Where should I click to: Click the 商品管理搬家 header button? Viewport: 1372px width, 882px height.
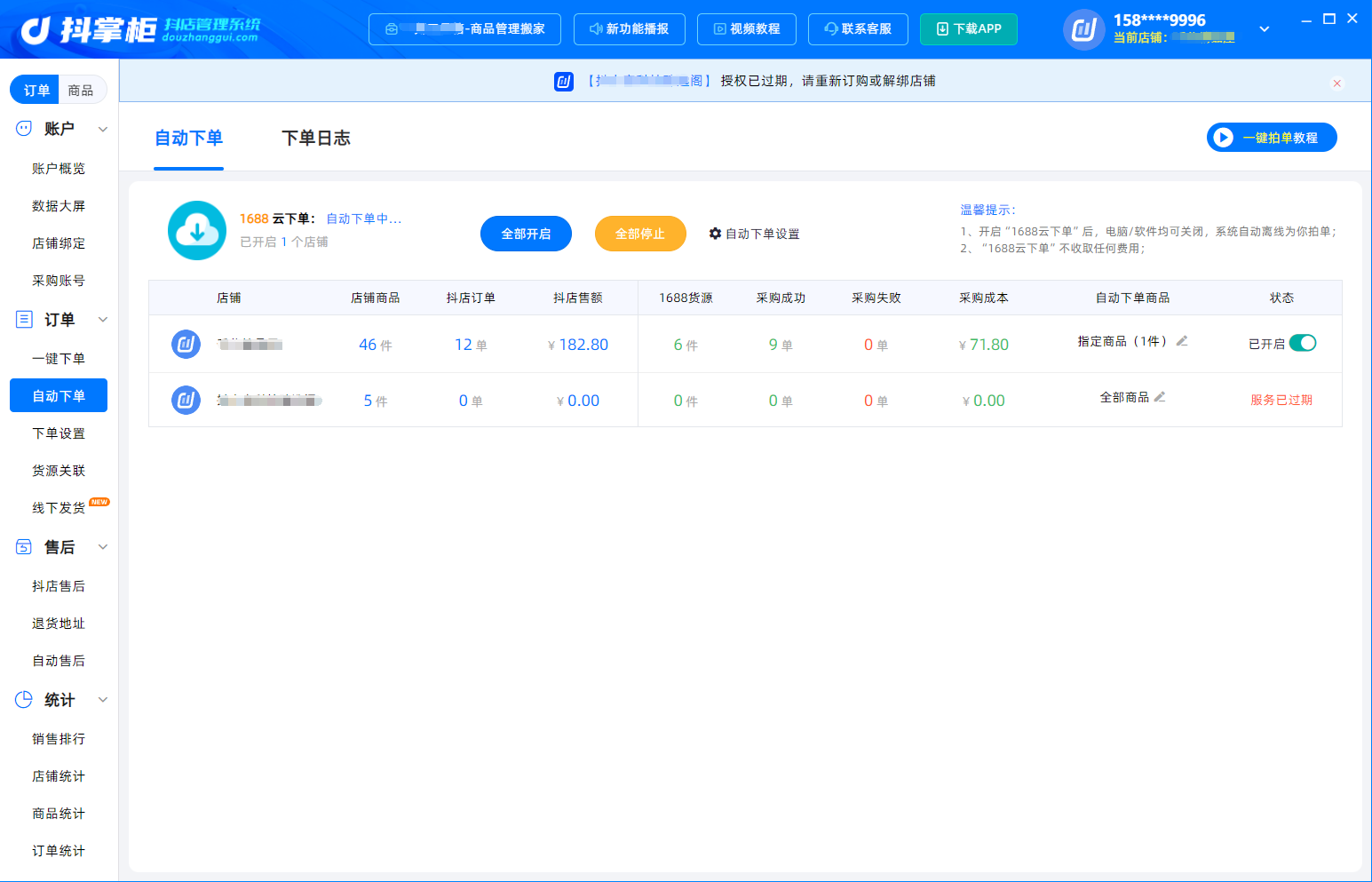464,29
